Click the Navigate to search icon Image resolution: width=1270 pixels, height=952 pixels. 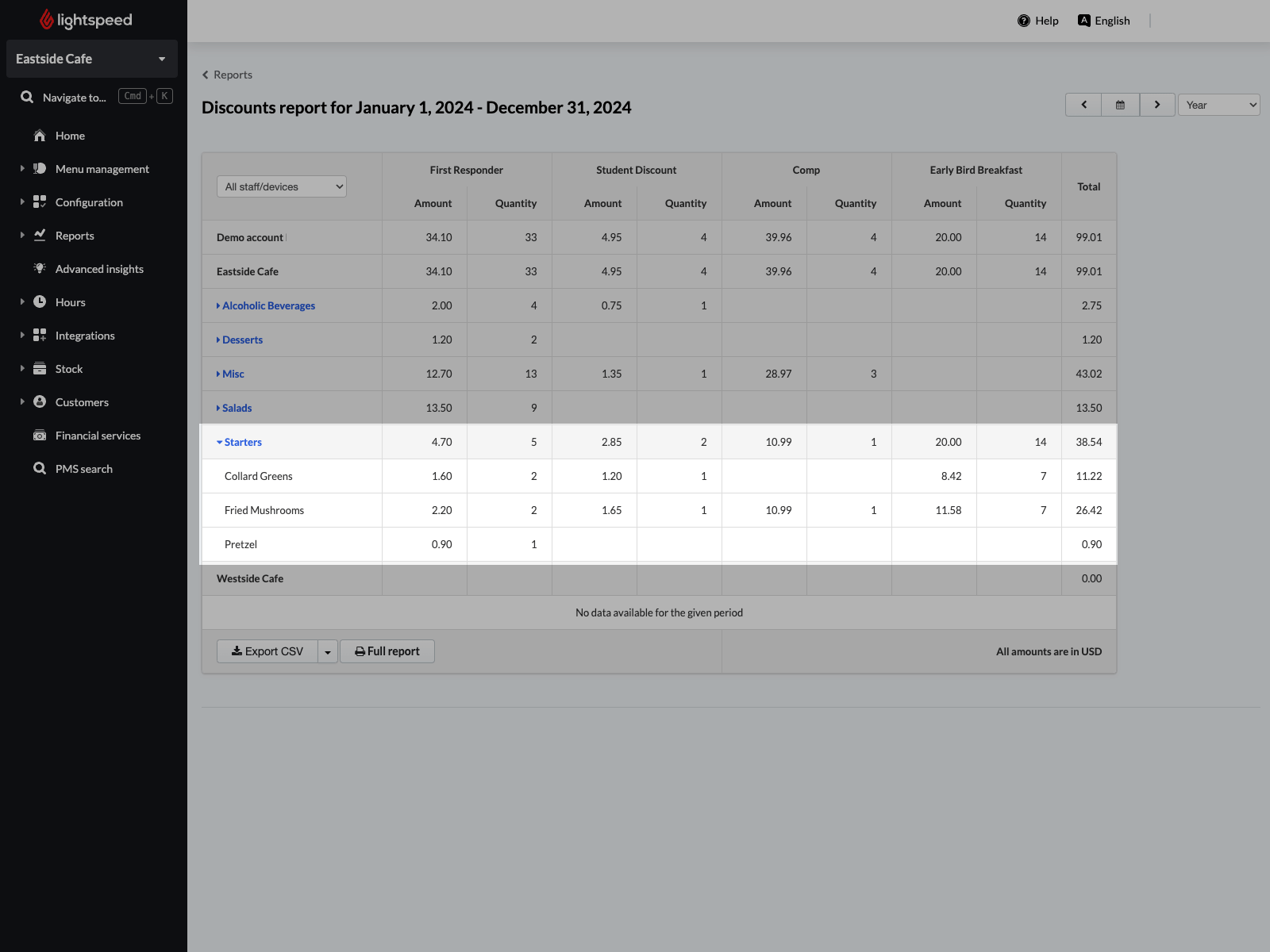(27, 97)
